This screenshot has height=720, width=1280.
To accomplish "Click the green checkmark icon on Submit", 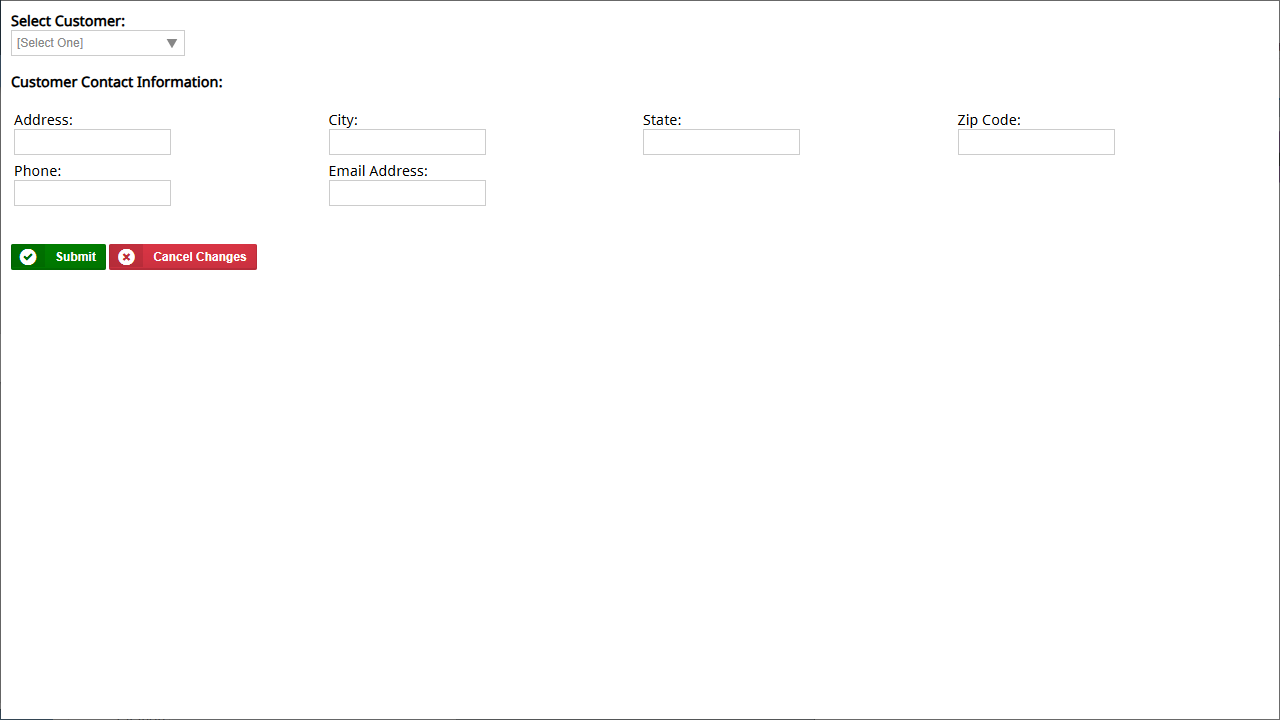I will point(28,257).
